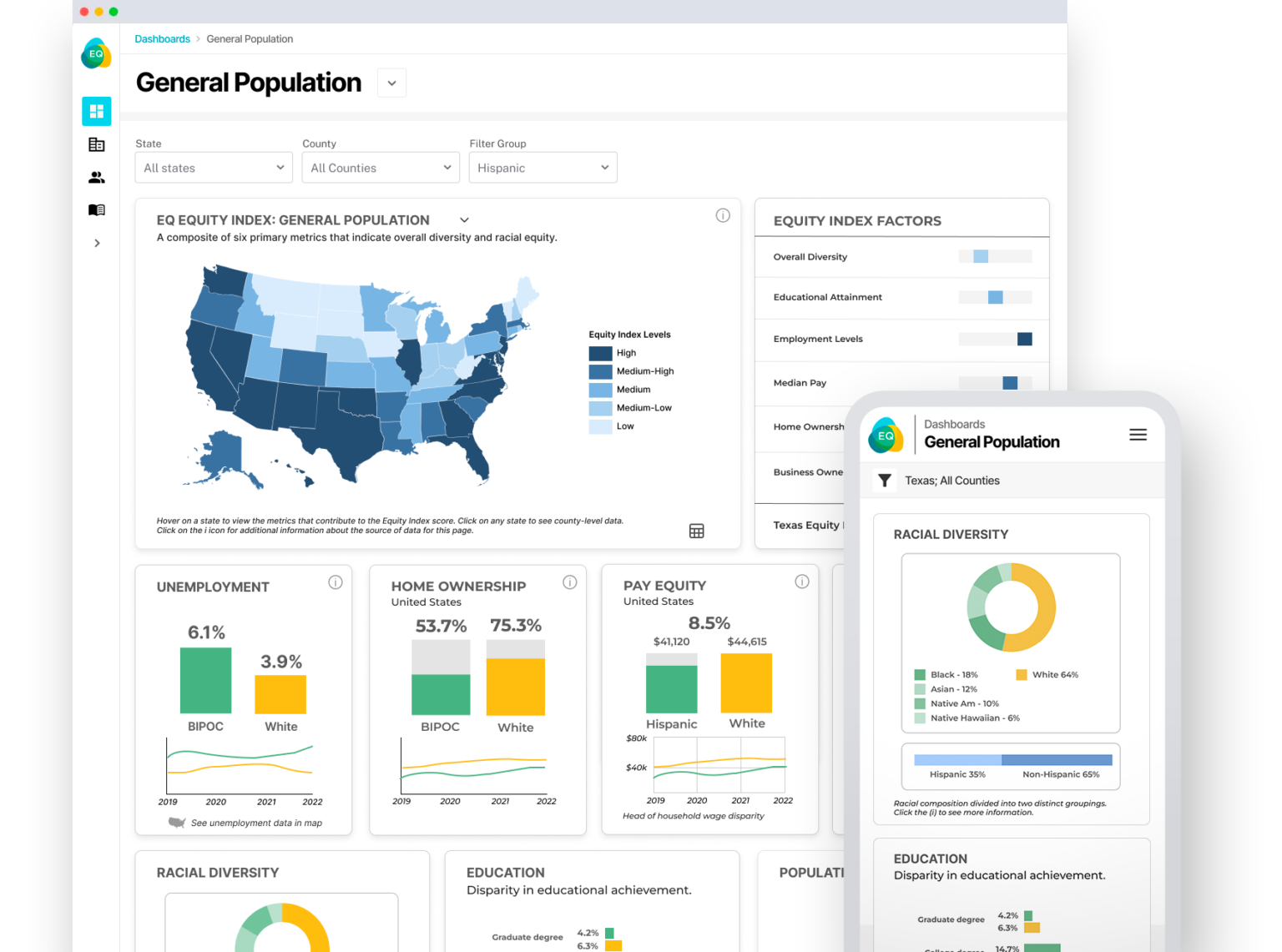1282x952 pixels.
Task: Click the Dashboards breadcrumb link
Action: pos(162,38)
